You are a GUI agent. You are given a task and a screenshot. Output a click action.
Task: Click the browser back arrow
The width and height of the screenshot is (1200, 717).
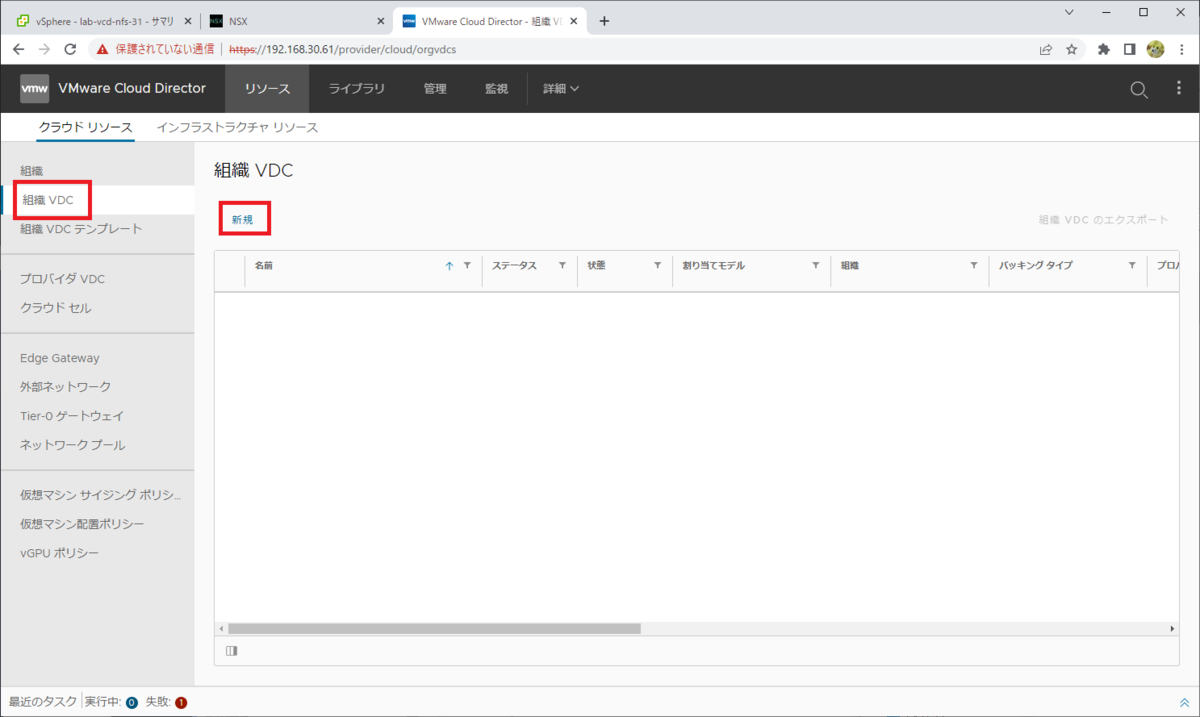pyautogui.click(x=19, y=48)
